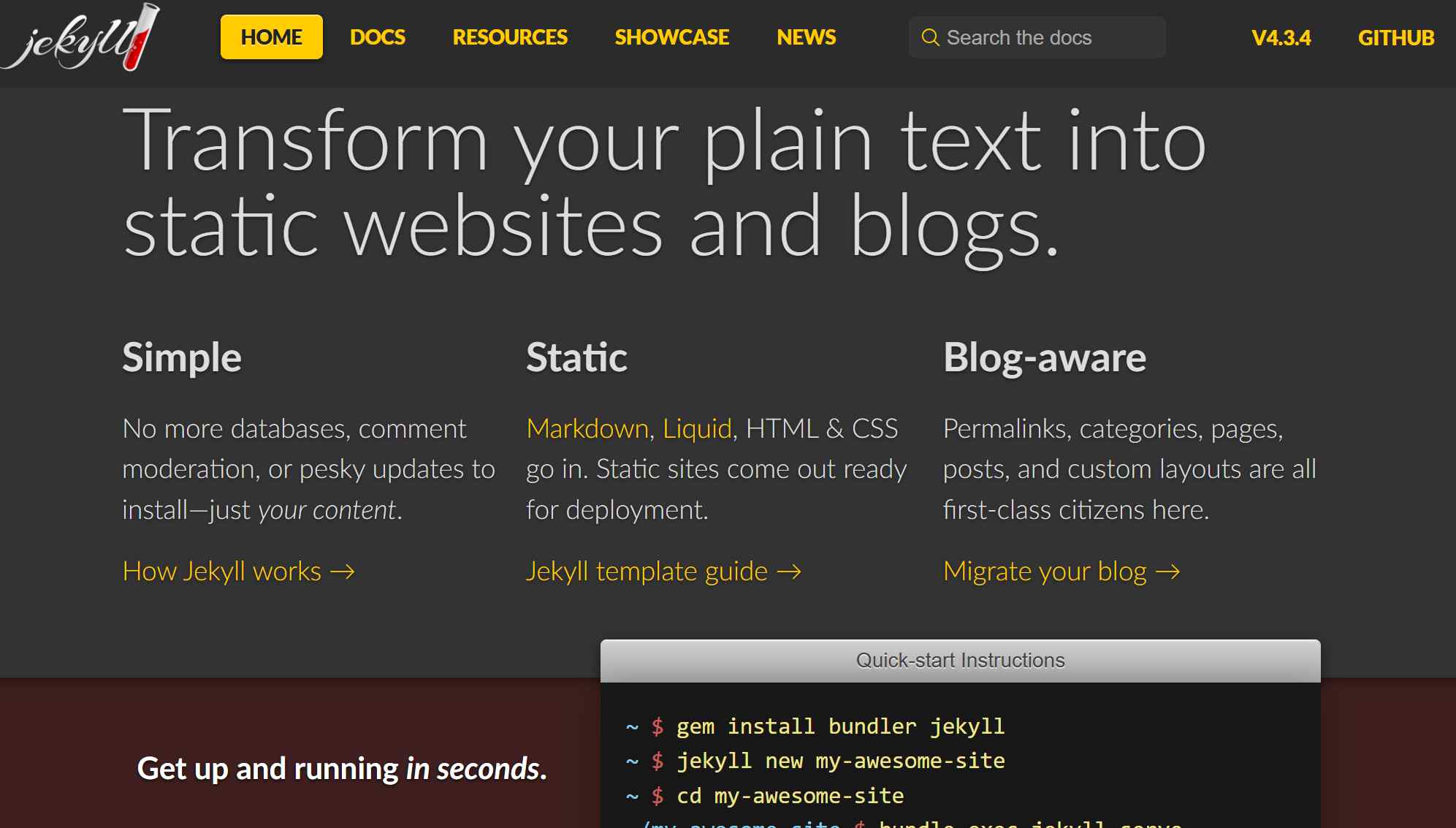Click the Simple heading
This screenshot has height=828, width=1456.
pyautogui.click(x=182, y=357)
